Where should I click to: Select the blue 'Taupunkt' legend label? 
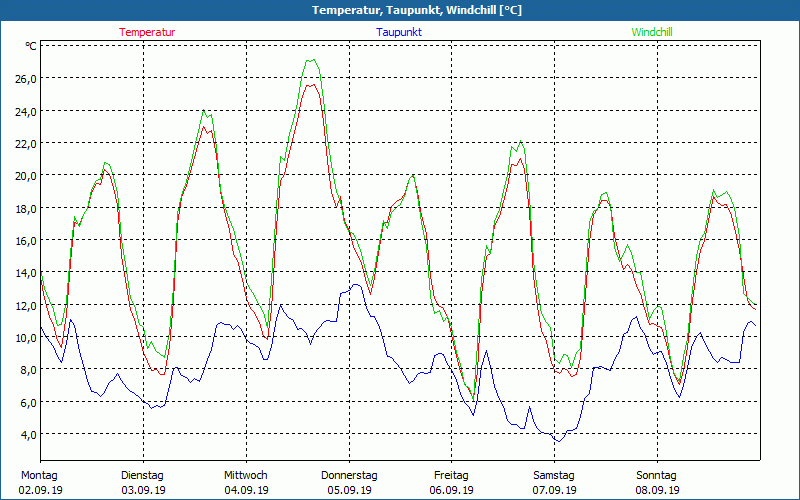coord(399,32)
